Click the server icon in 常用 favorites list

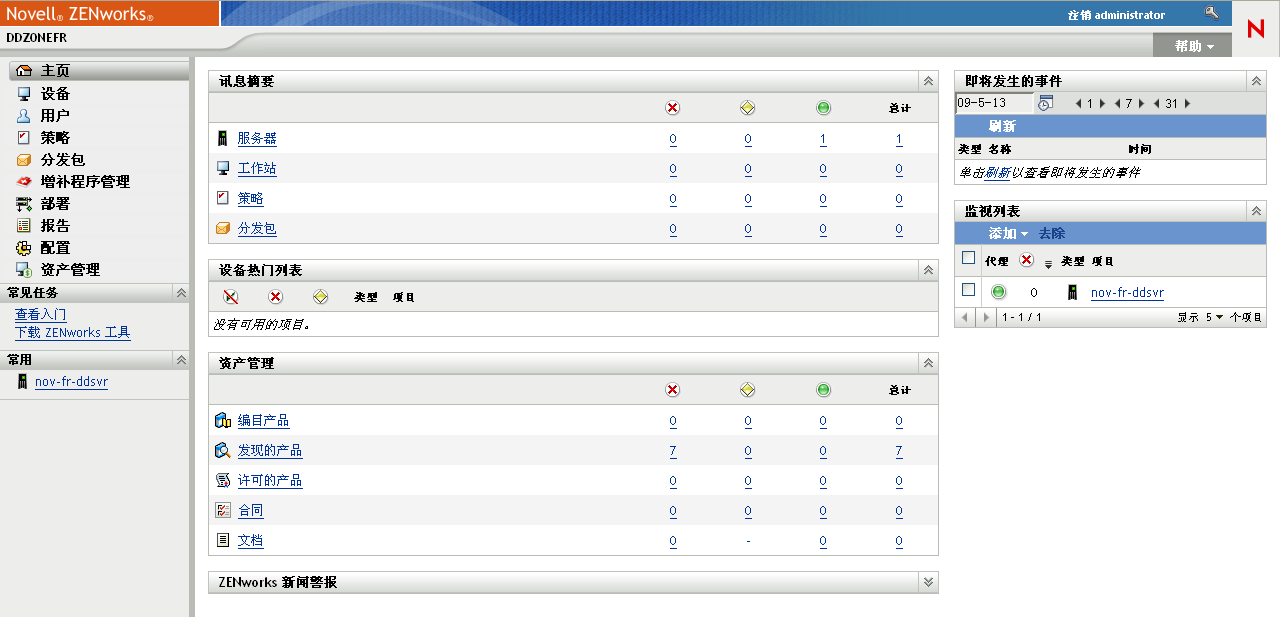click(x=22, y=382)
